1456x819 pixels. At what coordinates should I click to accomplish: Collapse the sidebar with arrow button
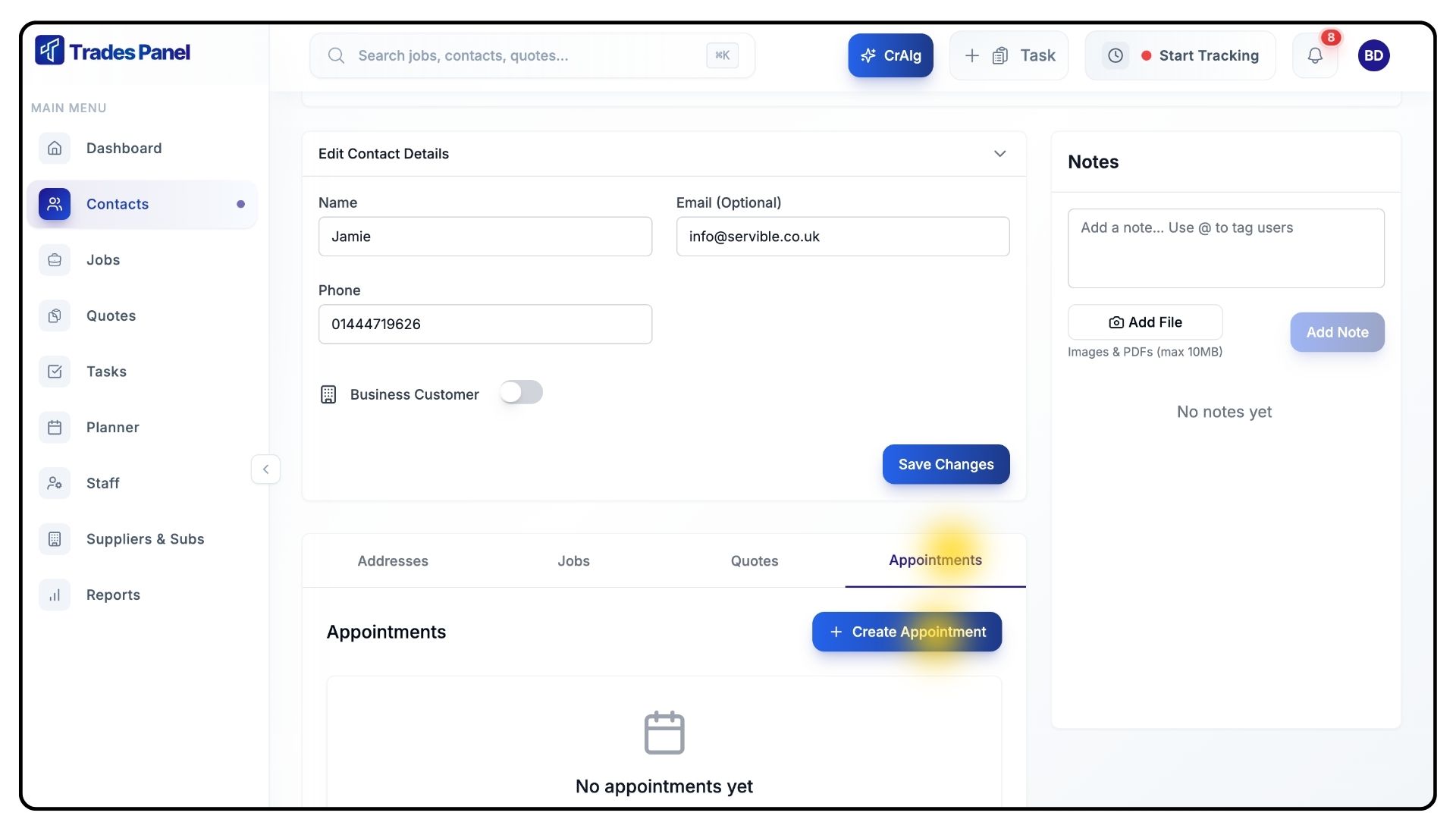(265, 469)
